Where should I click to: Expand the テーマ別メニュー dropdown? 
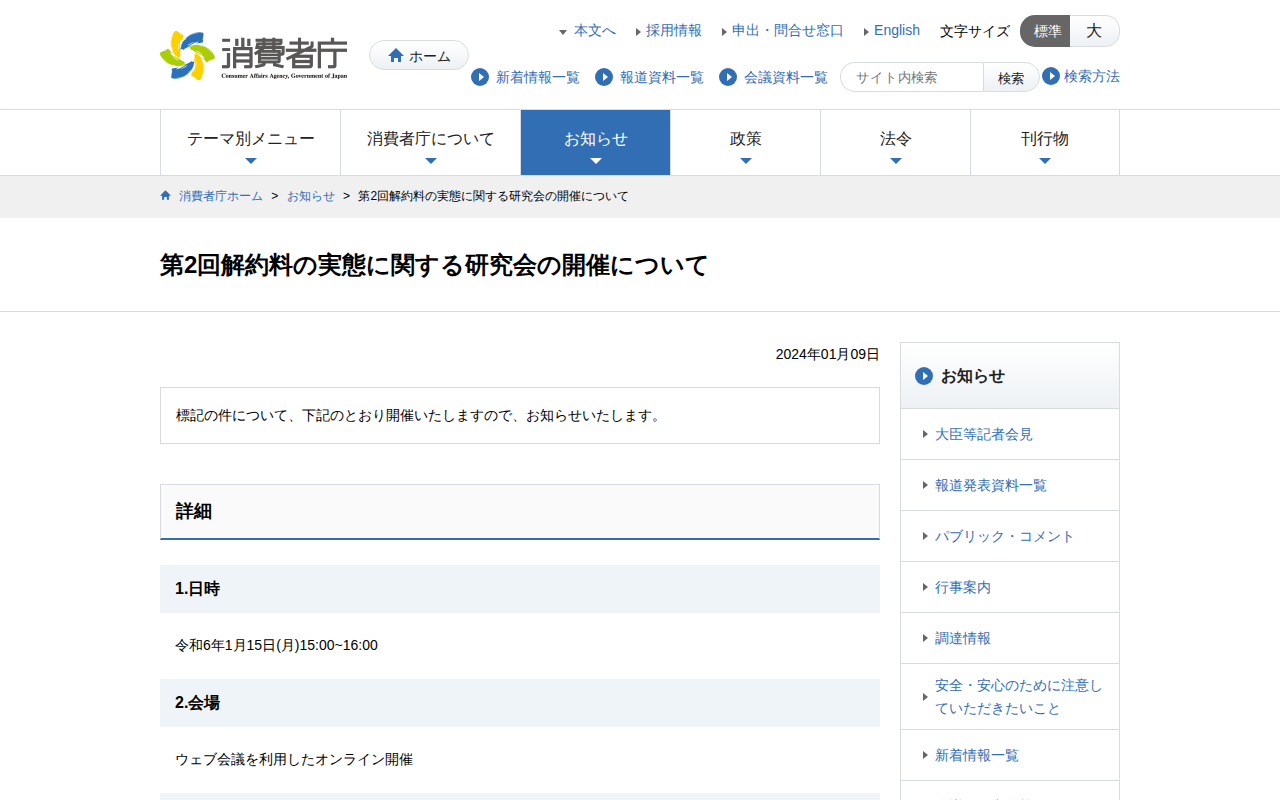pyautogui.click(x=250, y=143)
